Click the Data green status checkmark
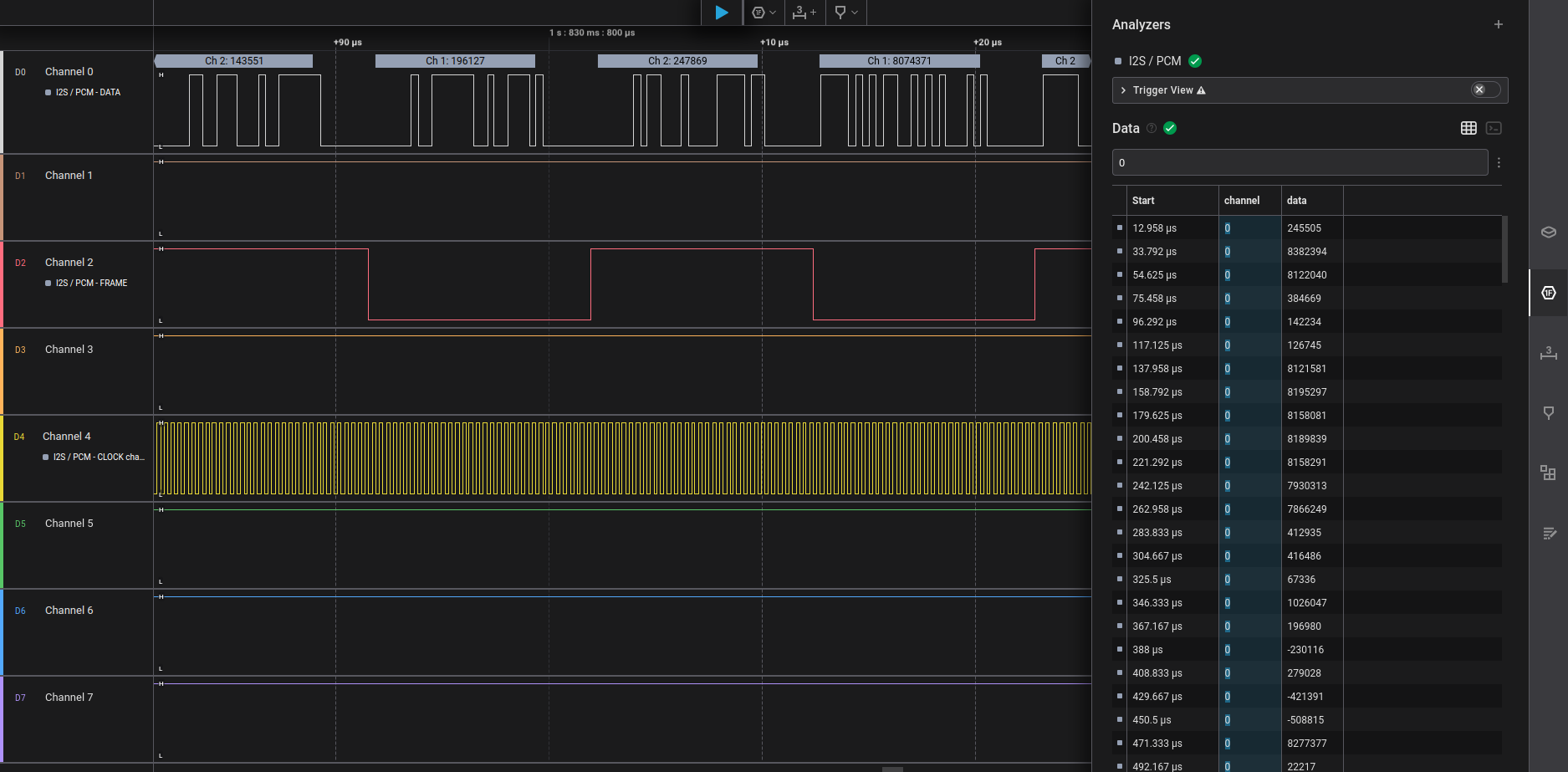This screenshot has width=1568, height=772. click(1170, 128)
